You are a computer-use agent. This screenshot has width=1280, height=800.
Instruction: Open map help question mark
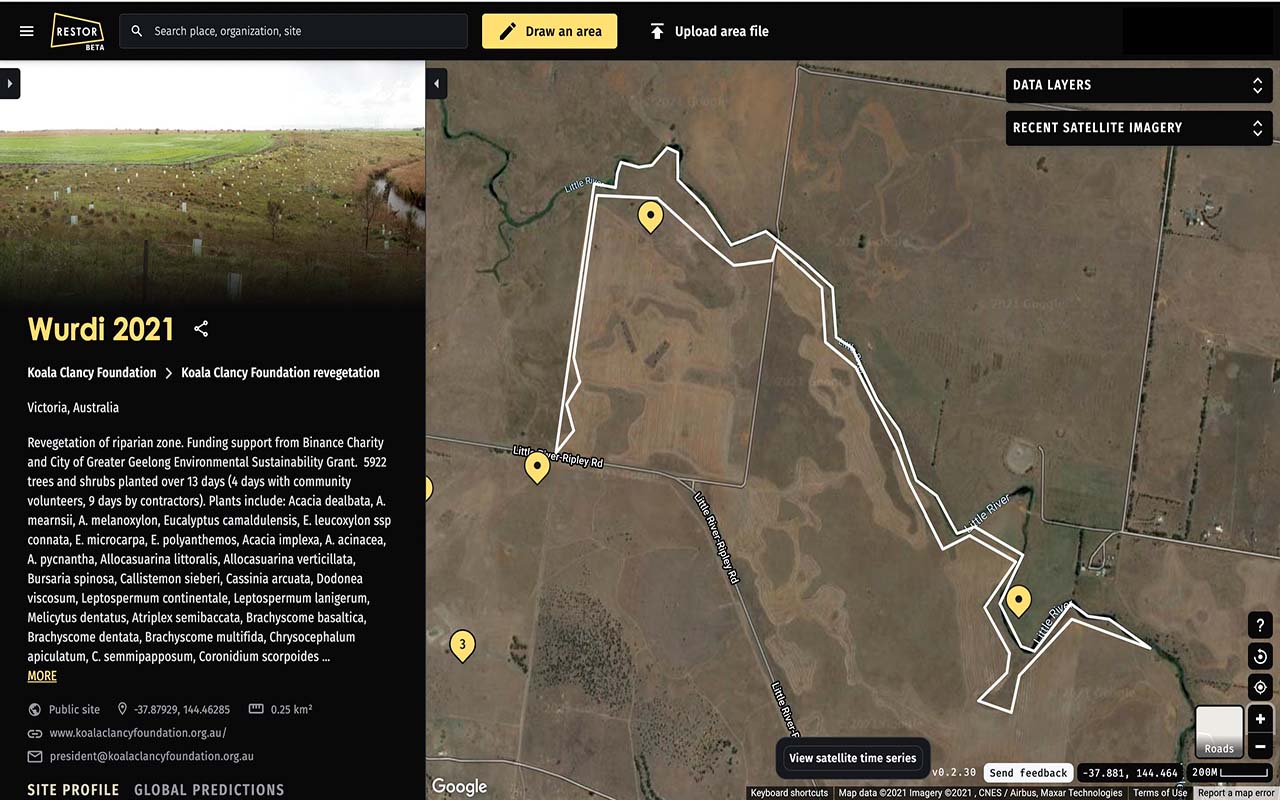click(1260, 625)
